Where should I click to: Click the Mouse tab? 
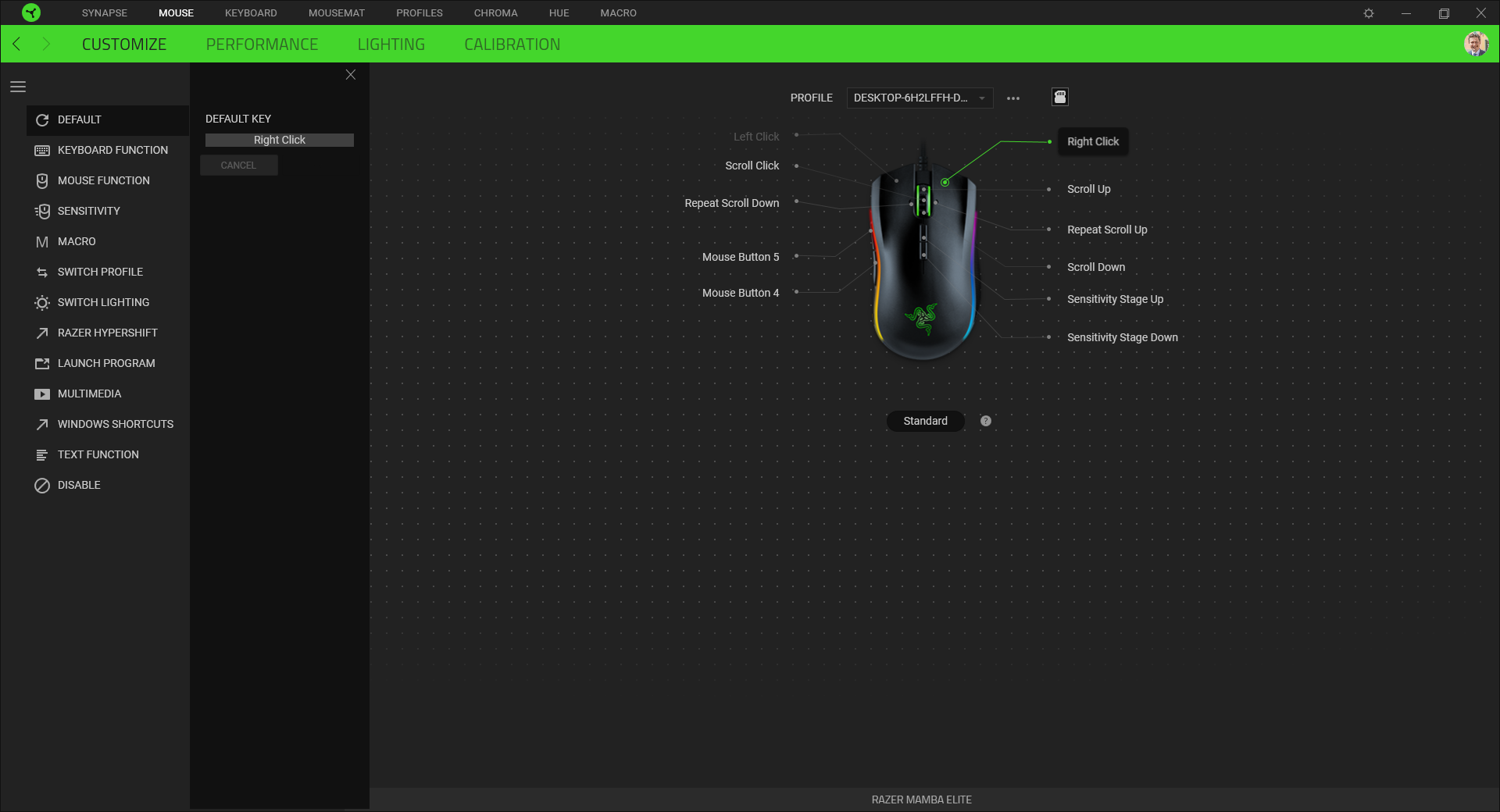point(176,13)
